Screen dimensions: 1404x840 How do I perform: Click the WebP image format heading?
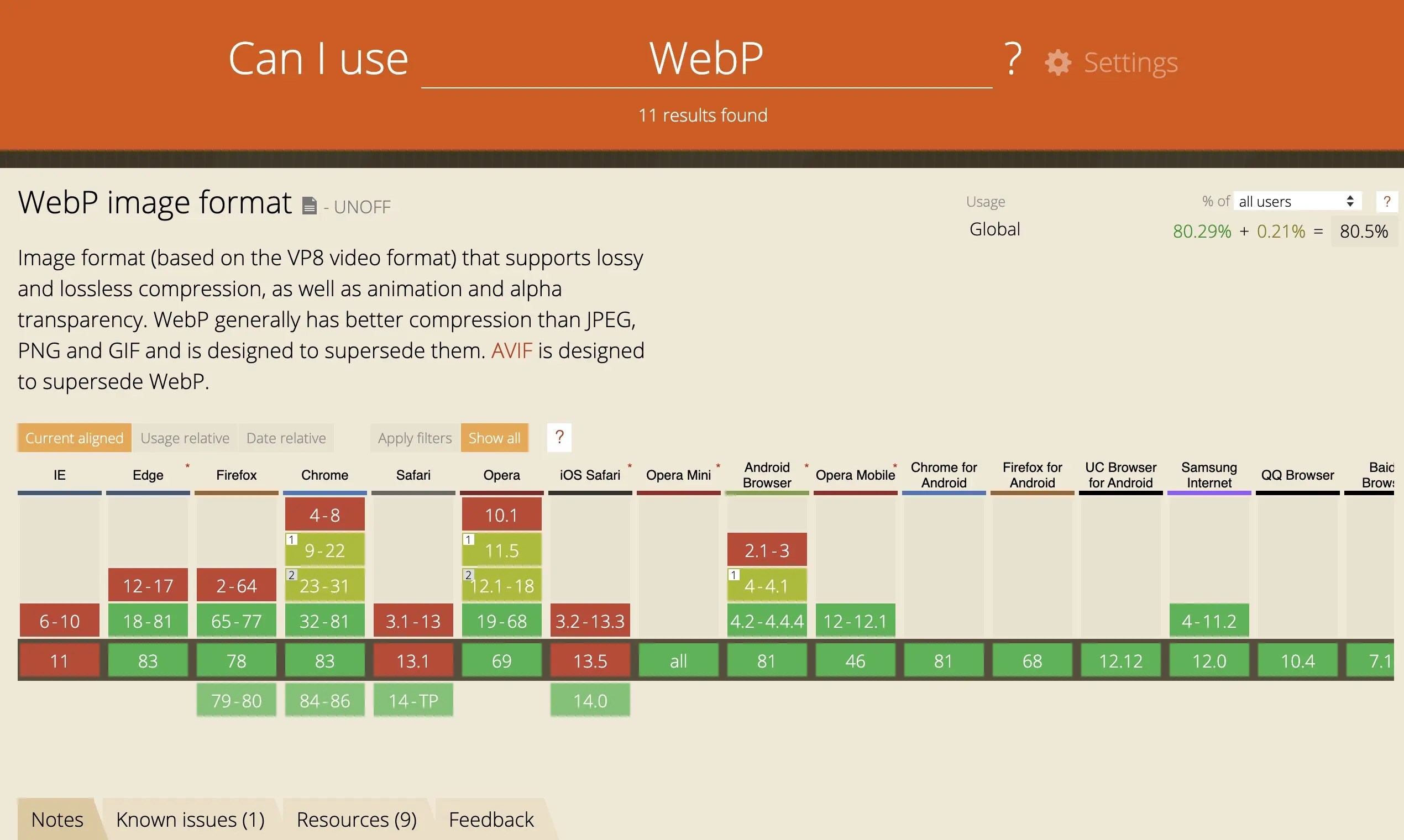(155, 202)
